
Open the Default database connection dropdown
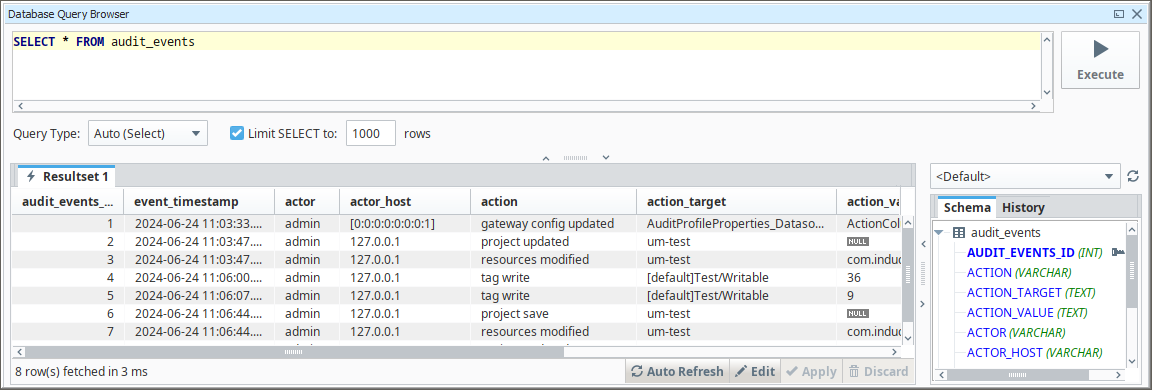[x=1025, y=176]
